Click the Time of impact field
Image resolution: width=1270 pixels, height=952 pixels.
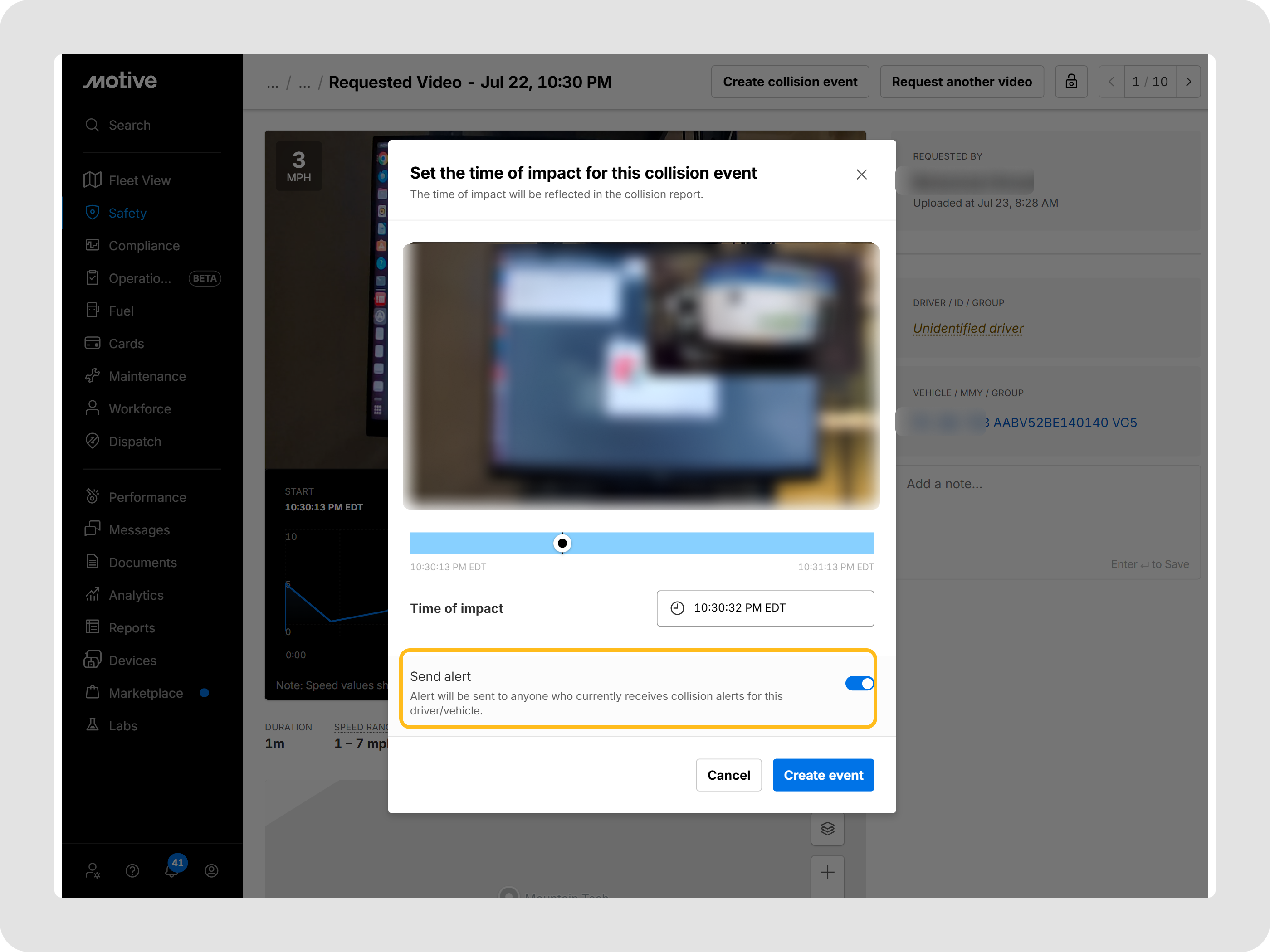click(x=765, y=608)
